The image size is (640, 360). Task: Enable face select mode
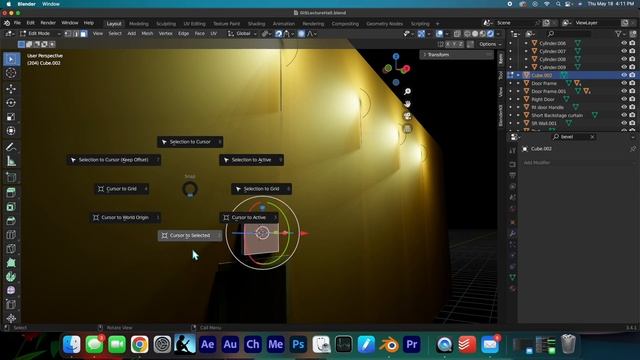[x=84, y=34]
